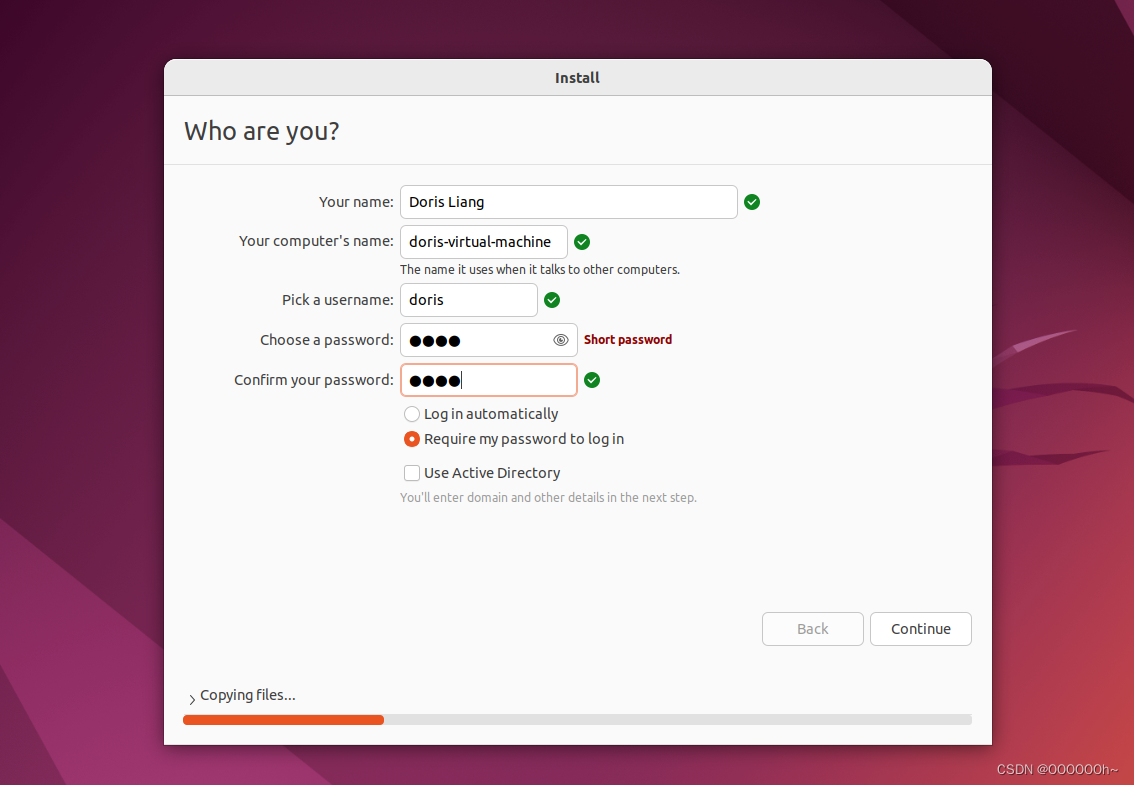Click the Pick a username: label
This screenshot has width=1134, height=785.
(x=338, y=300)
